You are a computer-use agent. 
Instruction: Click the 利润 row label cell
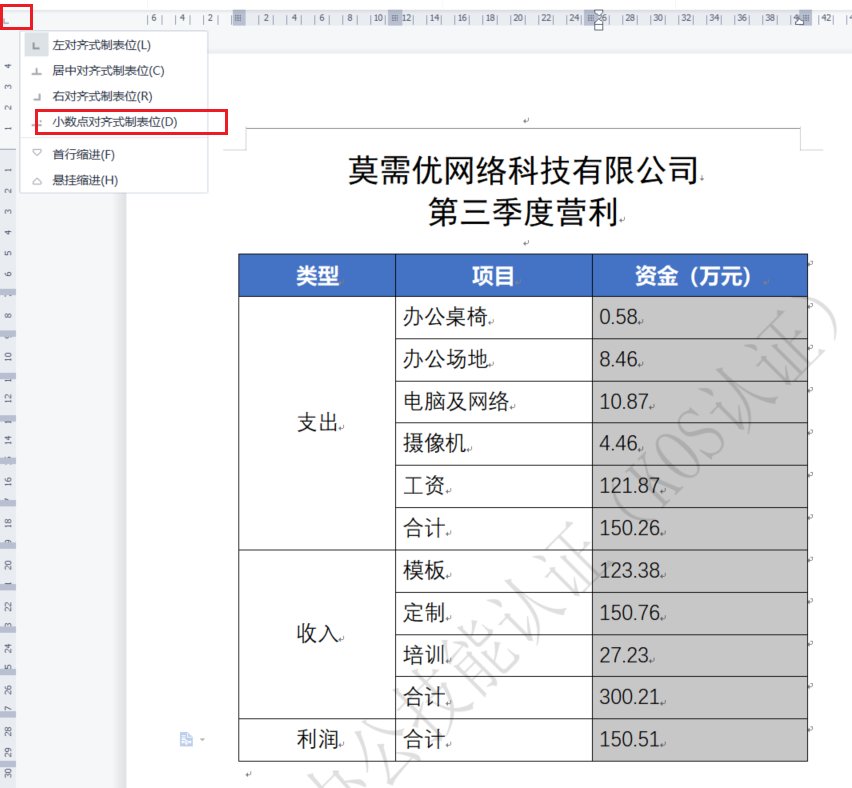[x=317, y=740]
